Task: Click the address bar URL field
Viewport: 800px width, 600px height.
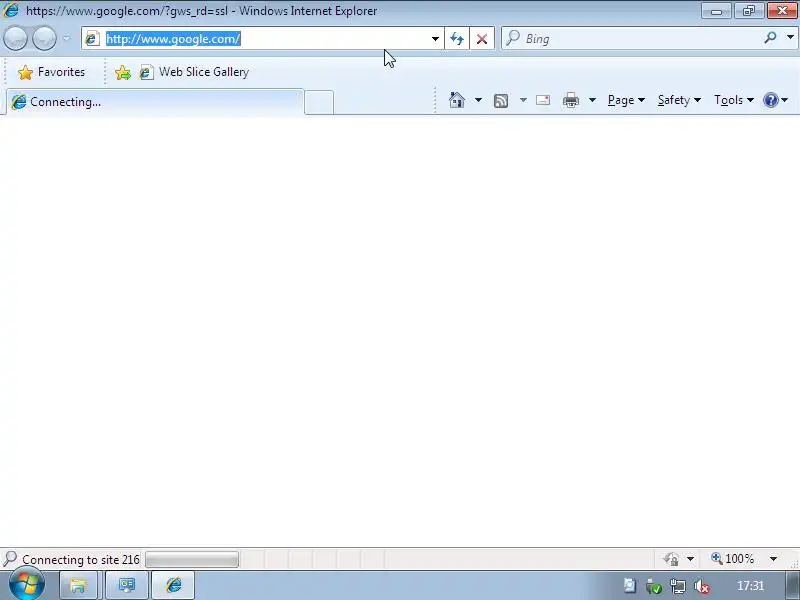Action: (265, 39)
